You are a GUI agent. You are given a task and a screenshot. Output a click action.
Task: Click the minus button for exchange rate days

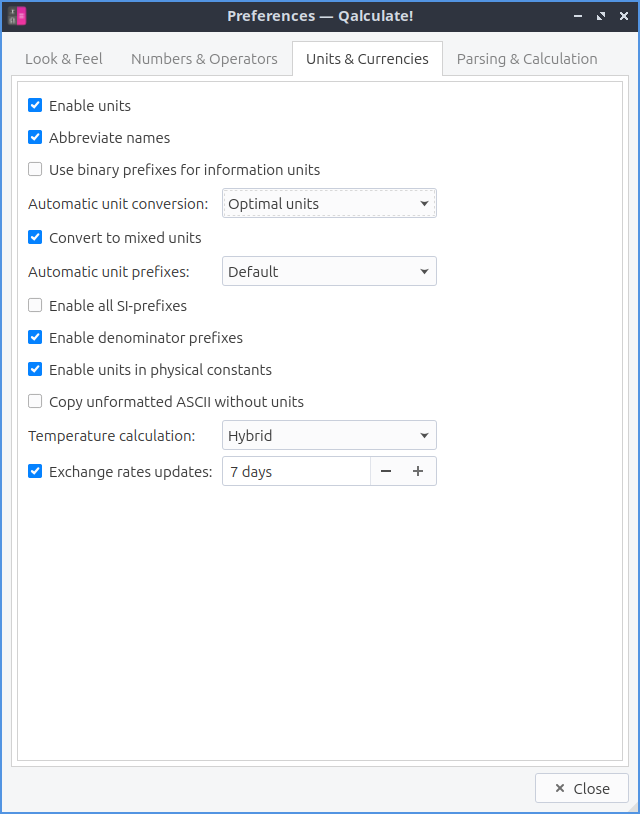click(x=386, y=472)
